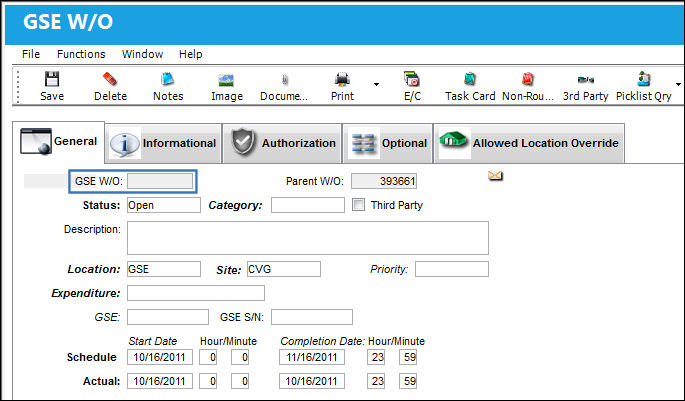
Task: Switch to the Informational tab
Action: [163, 143]
